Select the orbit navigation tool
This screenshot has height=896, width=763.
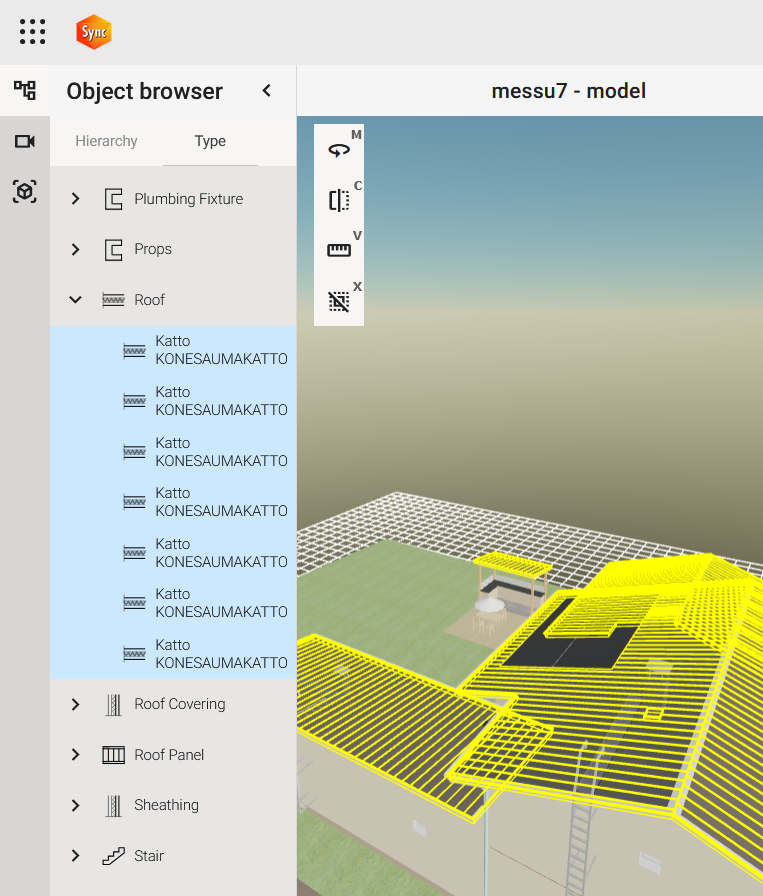[339, 150]
